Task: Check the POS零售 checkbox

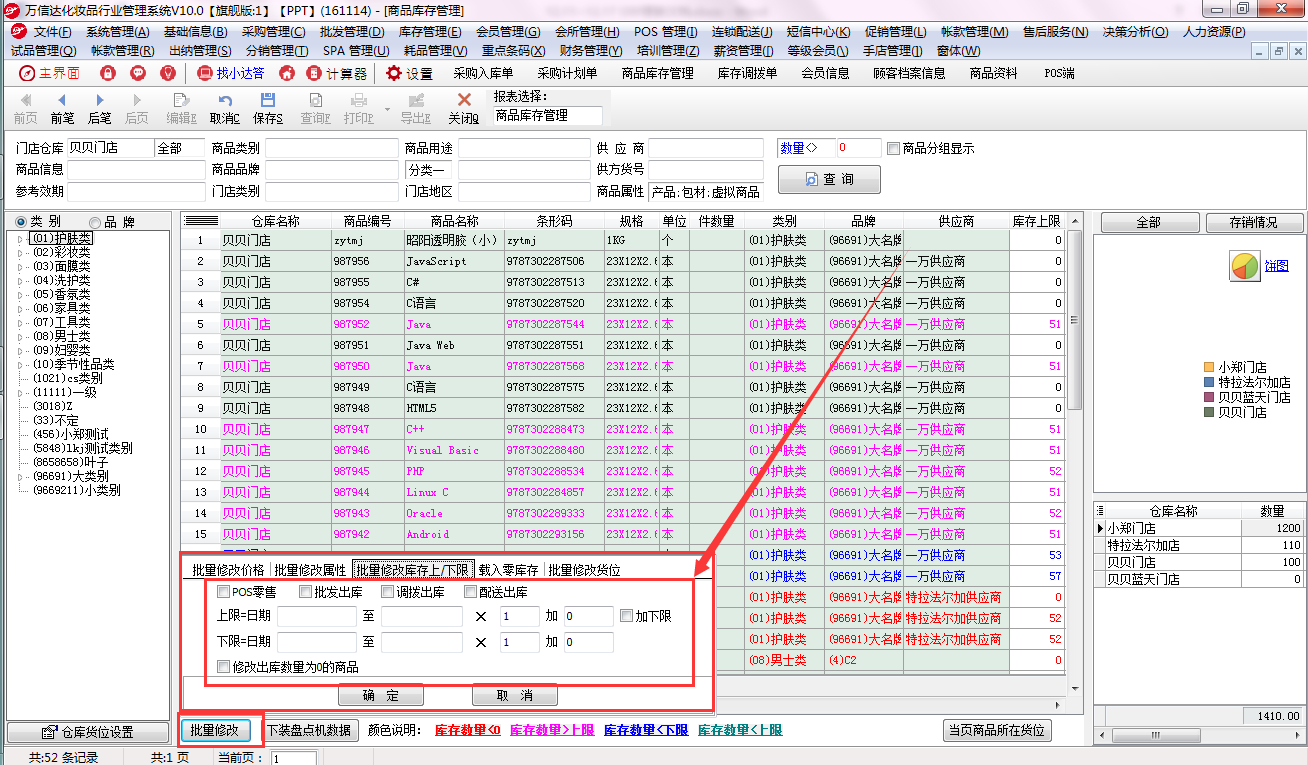Action: point(224,592)
